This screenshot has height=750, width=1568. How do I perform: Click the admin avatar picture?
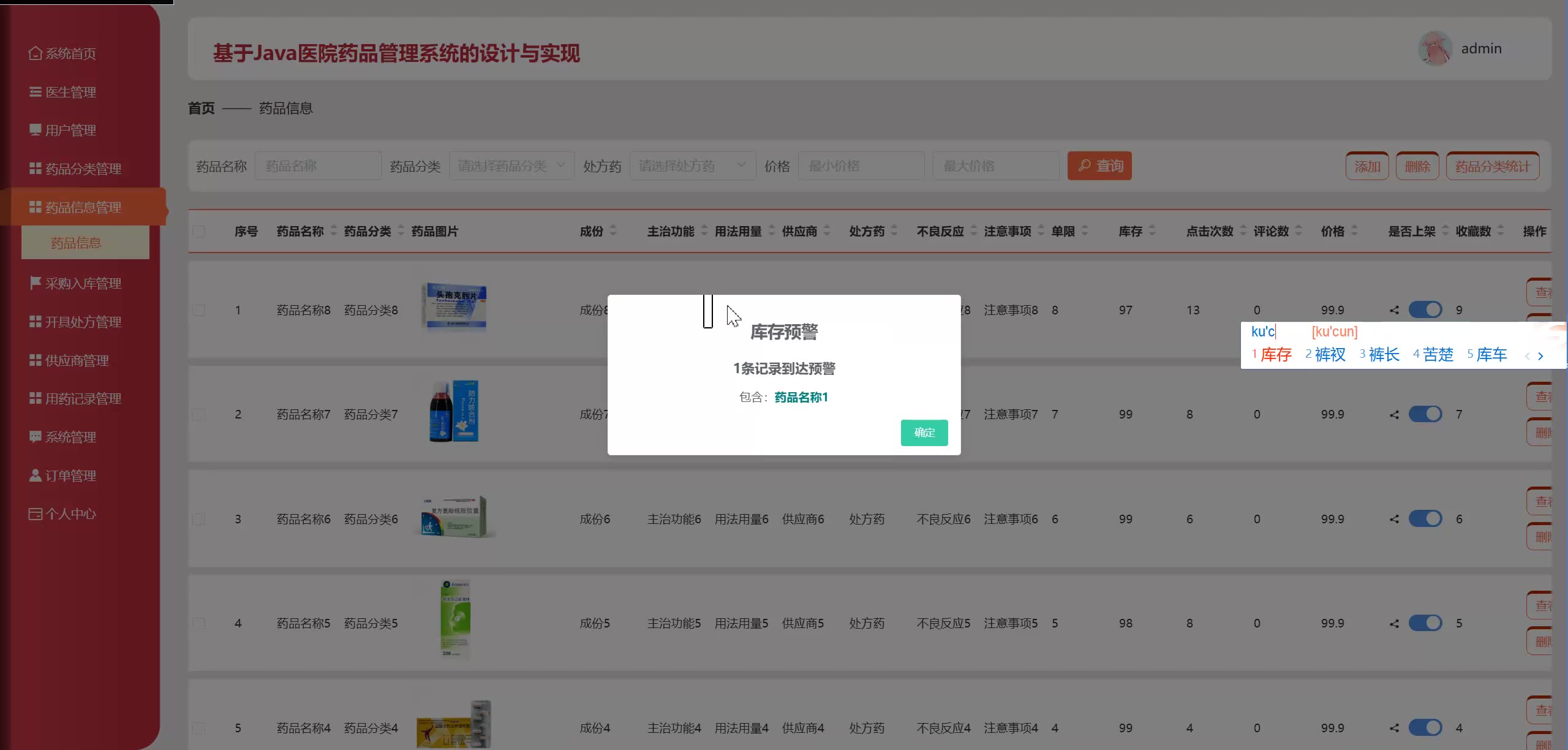pyautogui.click(x=1434, y=48)
